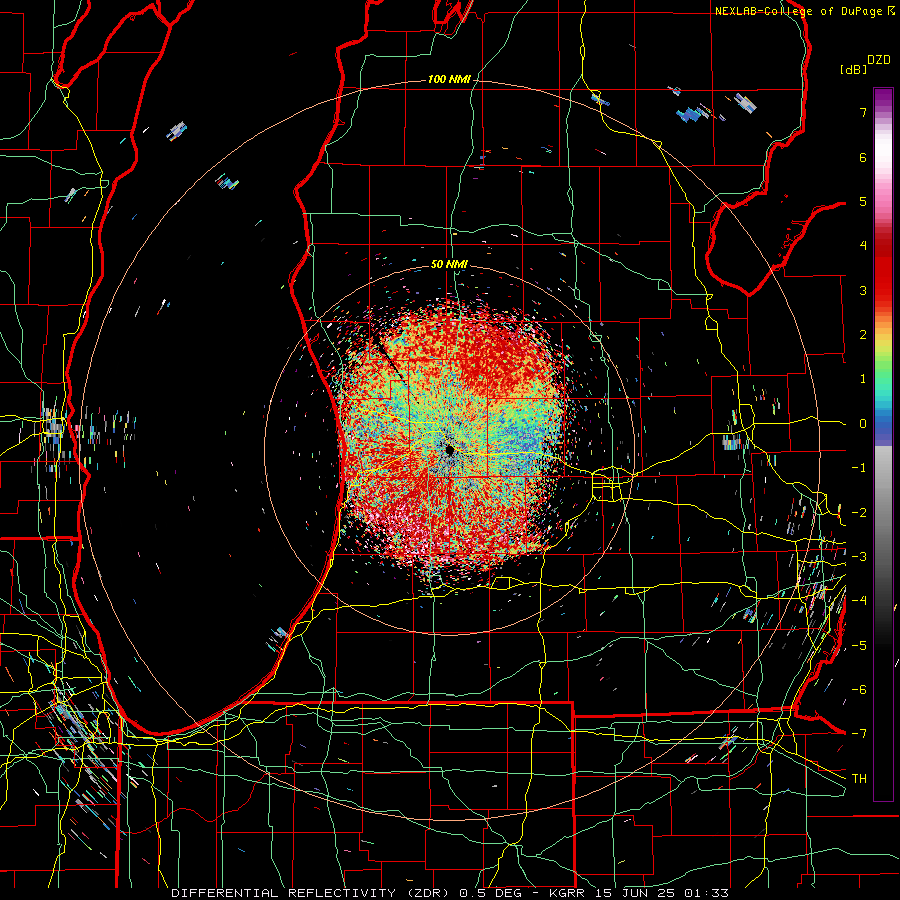
Task: Click the "[dB]" unit label
Action: [x=853, y=69]
